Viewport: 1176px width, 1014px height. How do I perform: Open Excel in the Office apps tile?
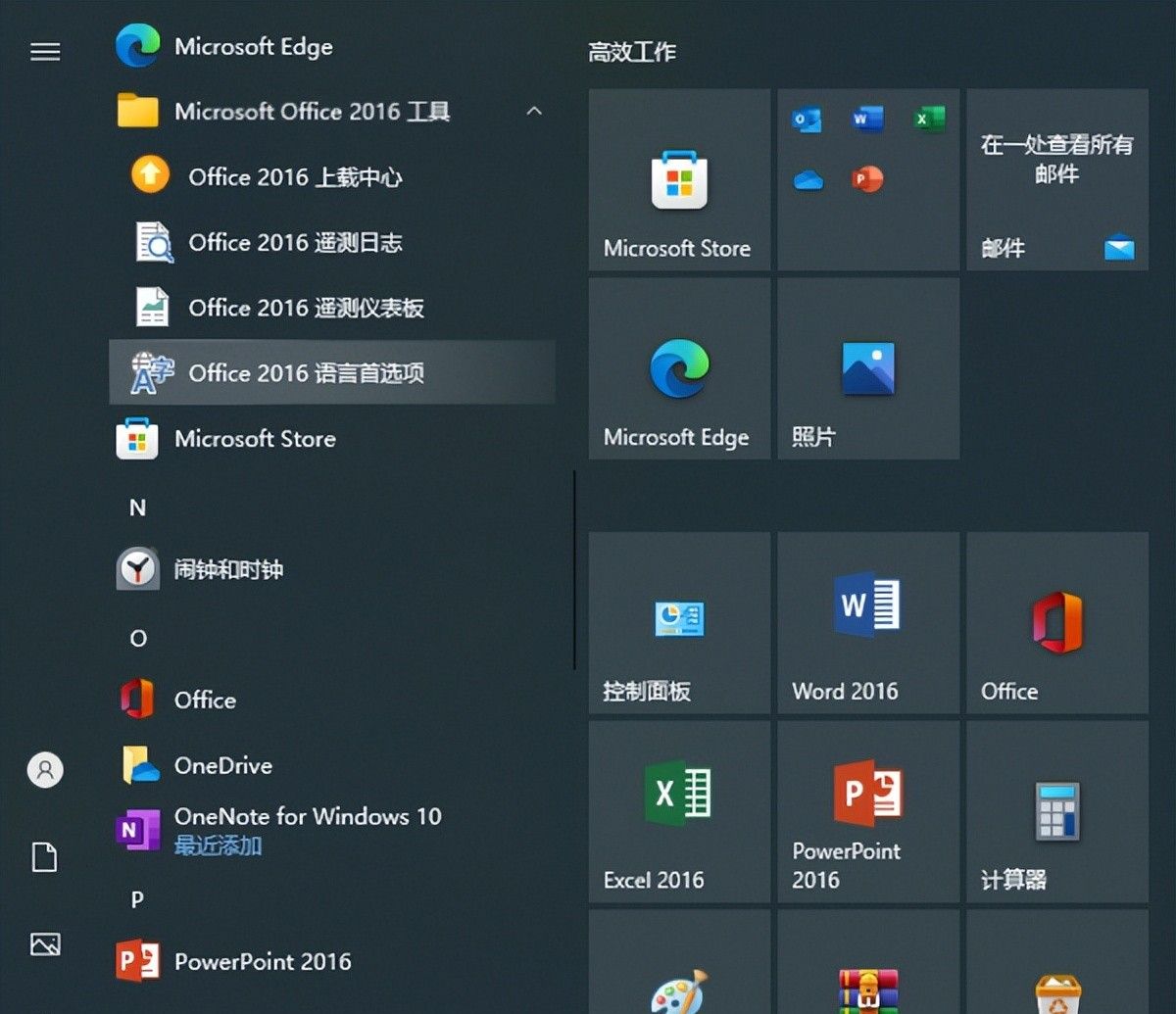click(929, 120)
